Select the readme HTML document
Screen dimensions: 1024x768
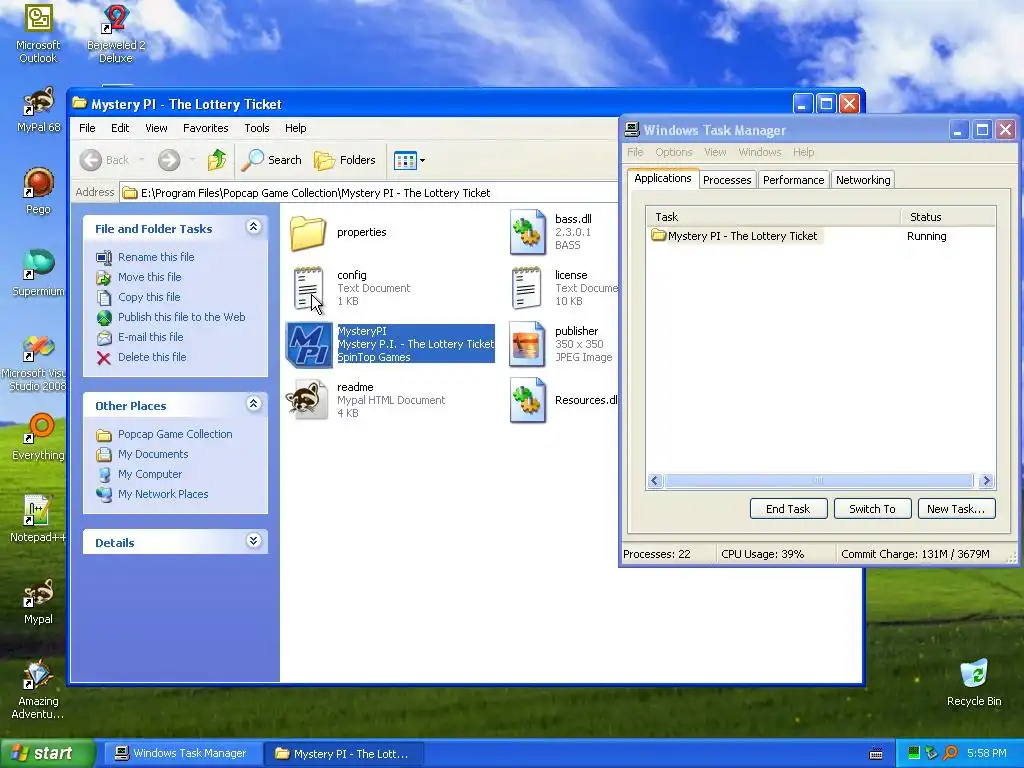coord(366,400)
